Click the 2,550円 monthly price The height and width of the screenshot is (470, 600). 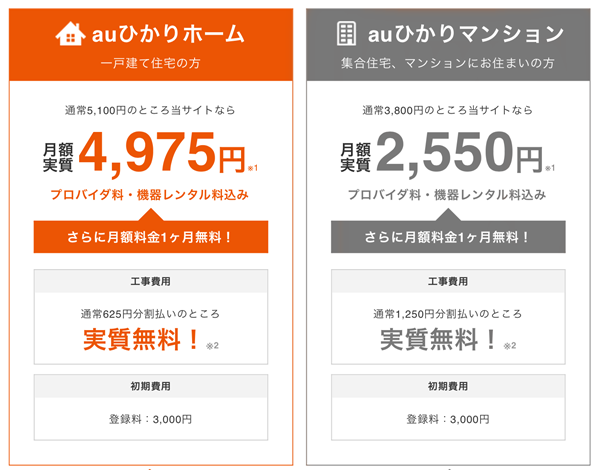click(459, 153)
